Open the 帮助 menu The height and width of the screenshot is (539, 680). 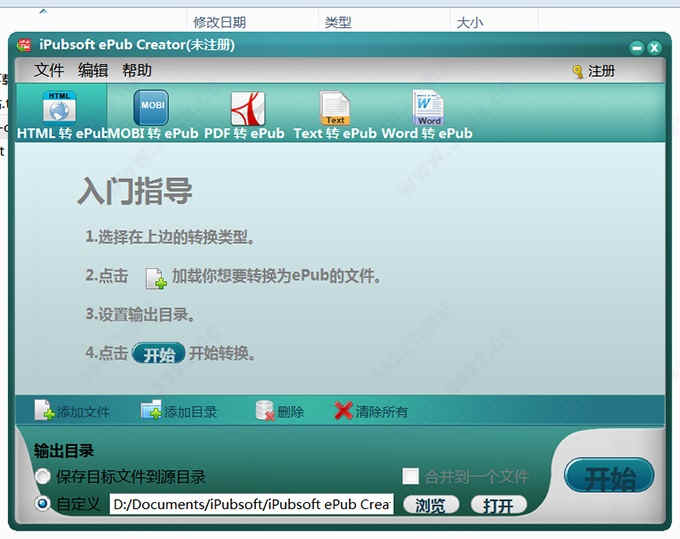(137, 70)
